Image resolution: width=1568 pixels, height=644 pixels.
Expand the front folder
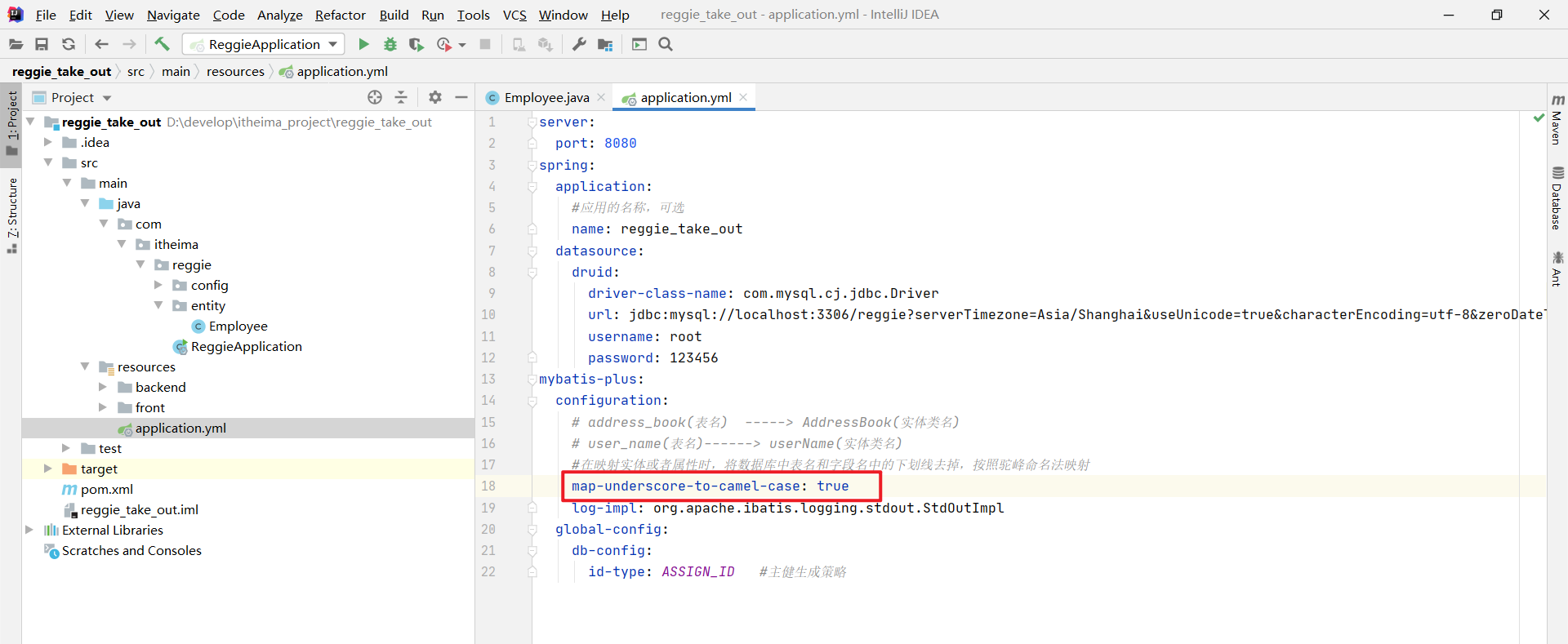(x=103, y=407)
